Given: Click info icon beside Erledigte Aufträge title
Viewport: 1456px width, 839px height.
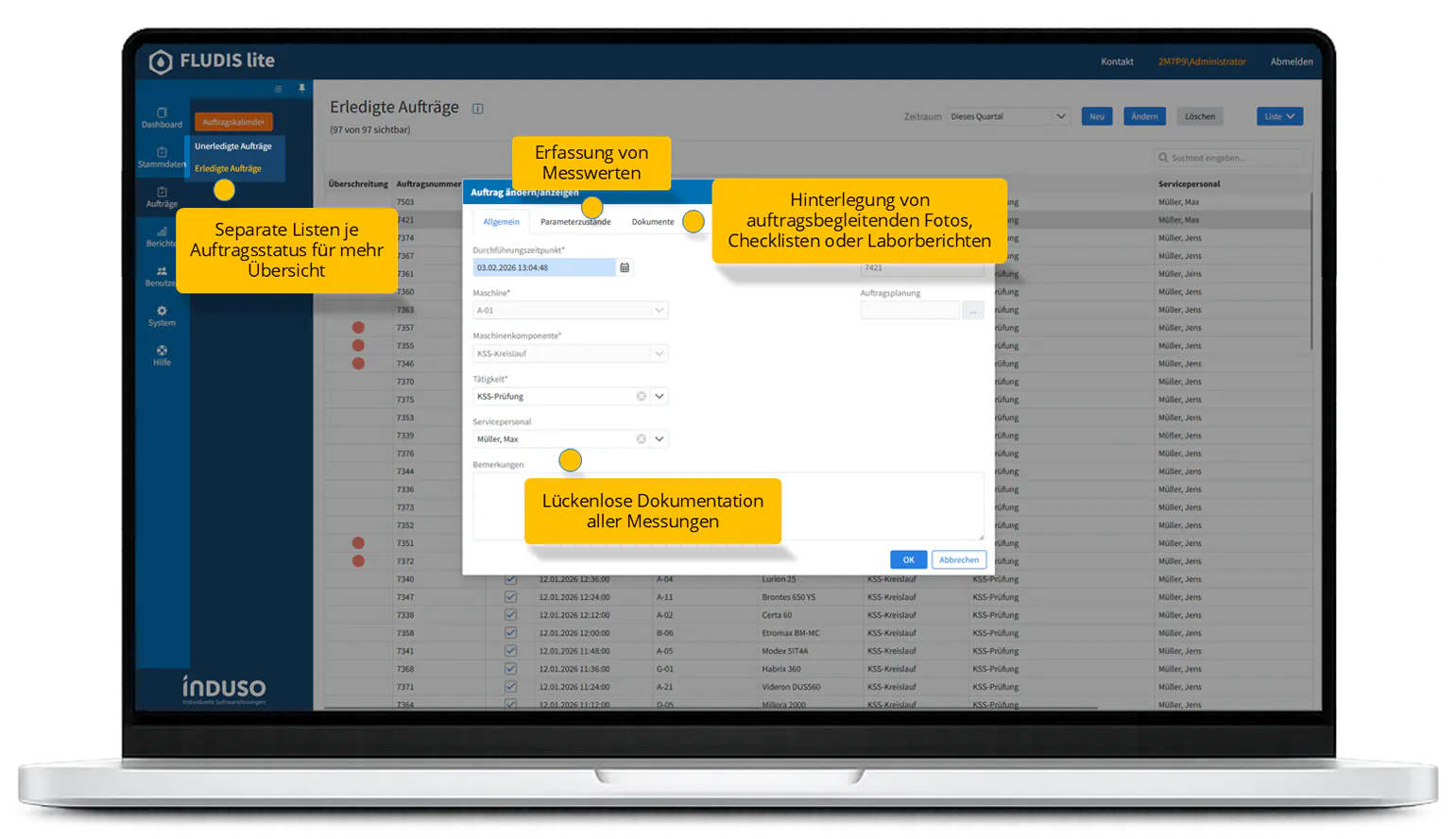Looking at the screenshot, I should (478, 109).
